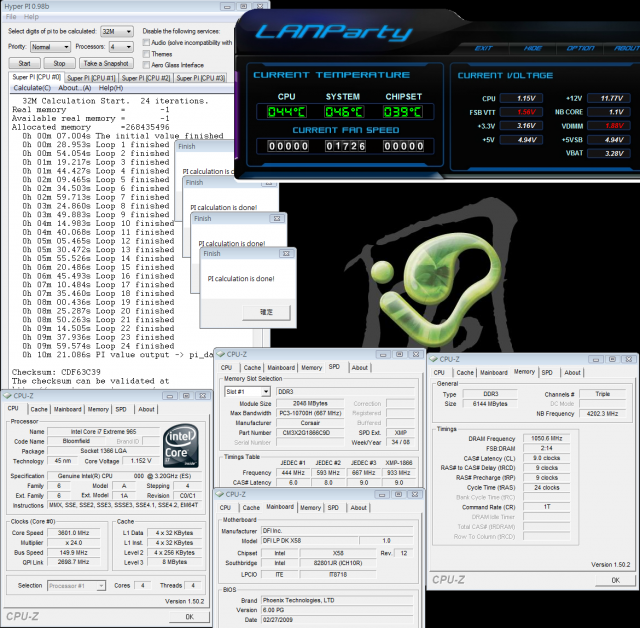Image resolution: width=641 pixels, height=628 pixels.
Task: Minimize the CPU-Z processor window
Action: pos(170,396)
